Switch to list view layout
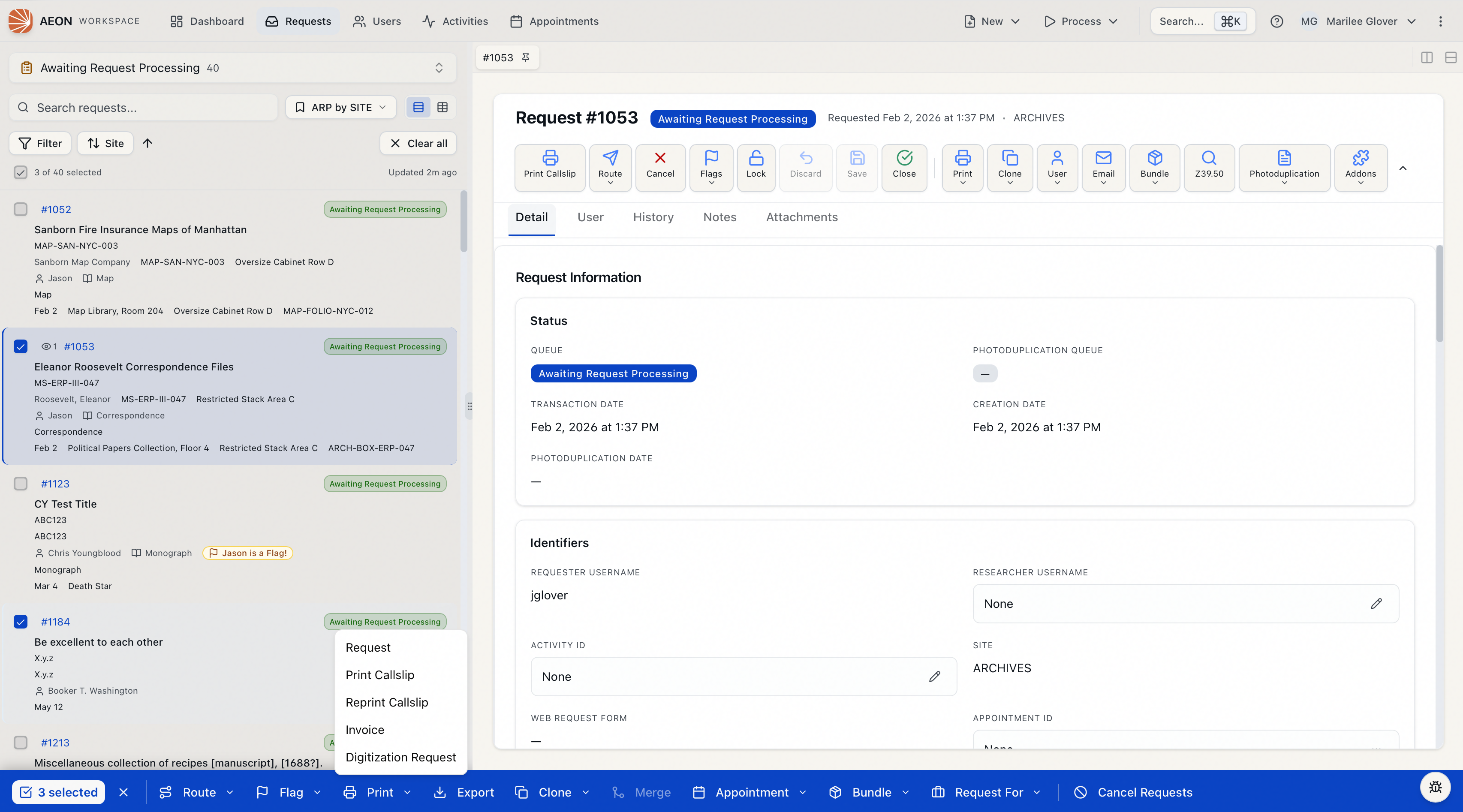This screenshot has height=812, width=1463. (x=418, y=107)
